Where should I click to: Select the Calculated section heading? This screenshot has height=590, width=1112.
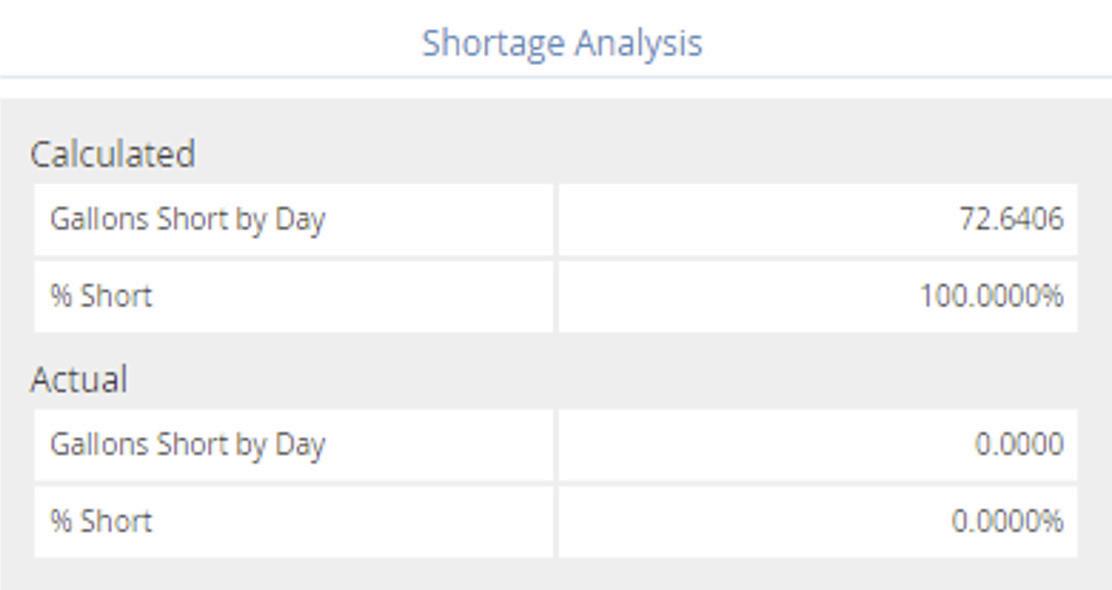113,154
